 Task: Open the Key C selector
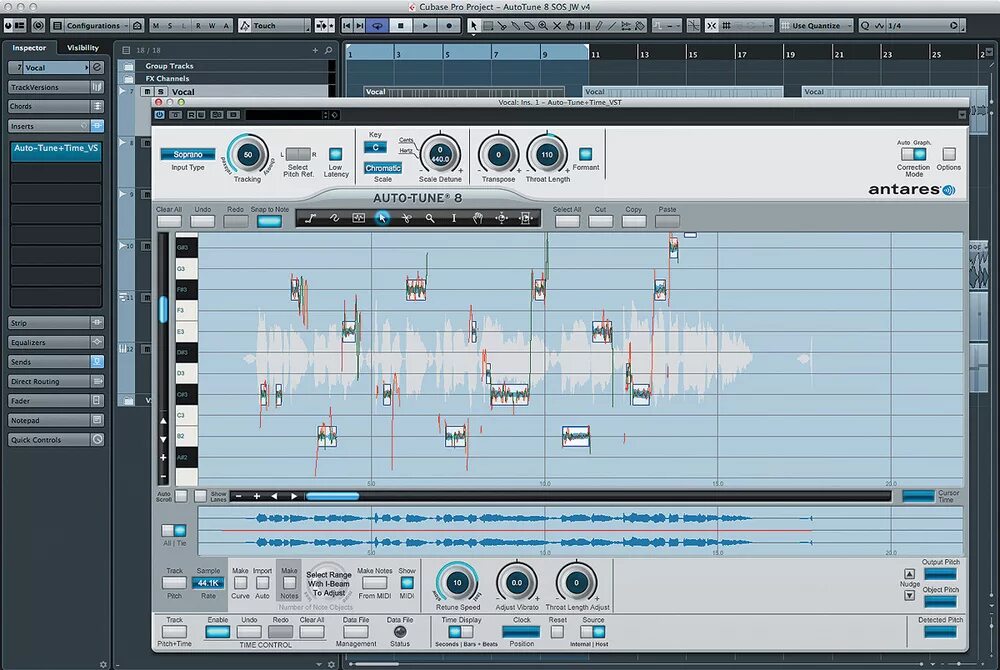(x=376, y=147)
